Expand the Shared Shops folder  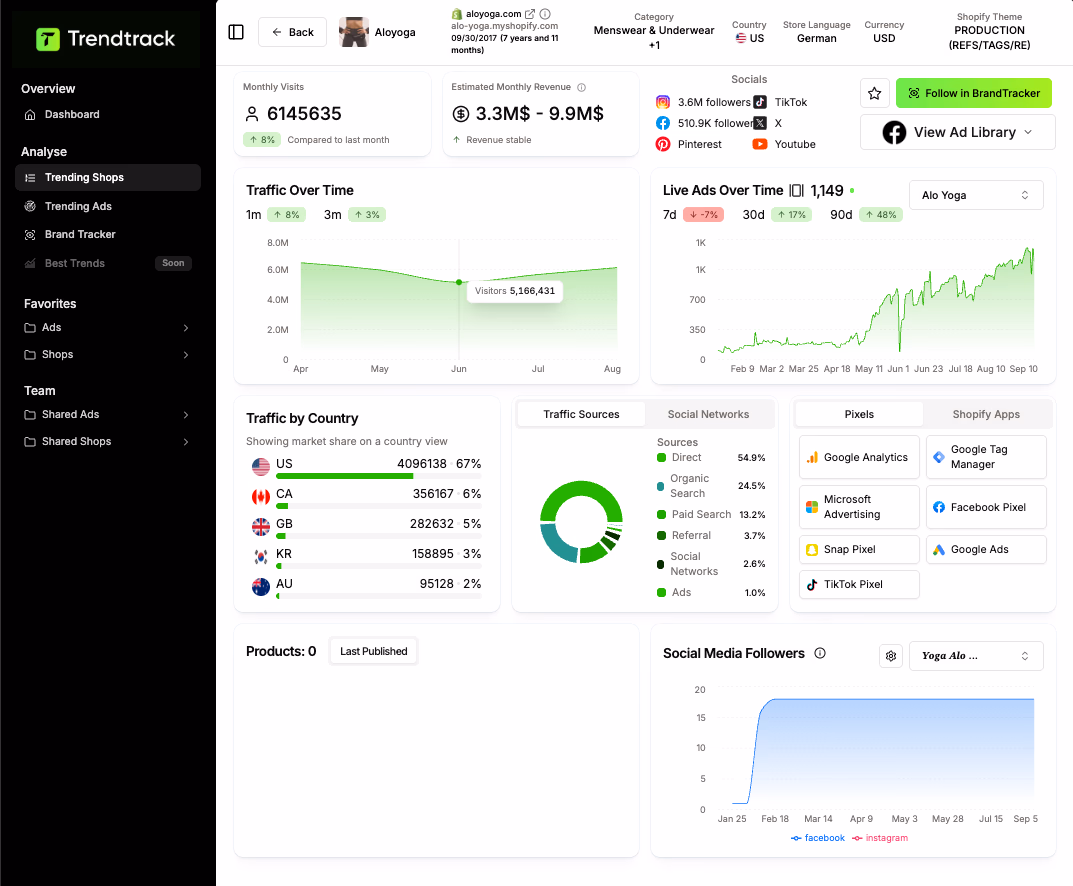(x=107, y=441)
